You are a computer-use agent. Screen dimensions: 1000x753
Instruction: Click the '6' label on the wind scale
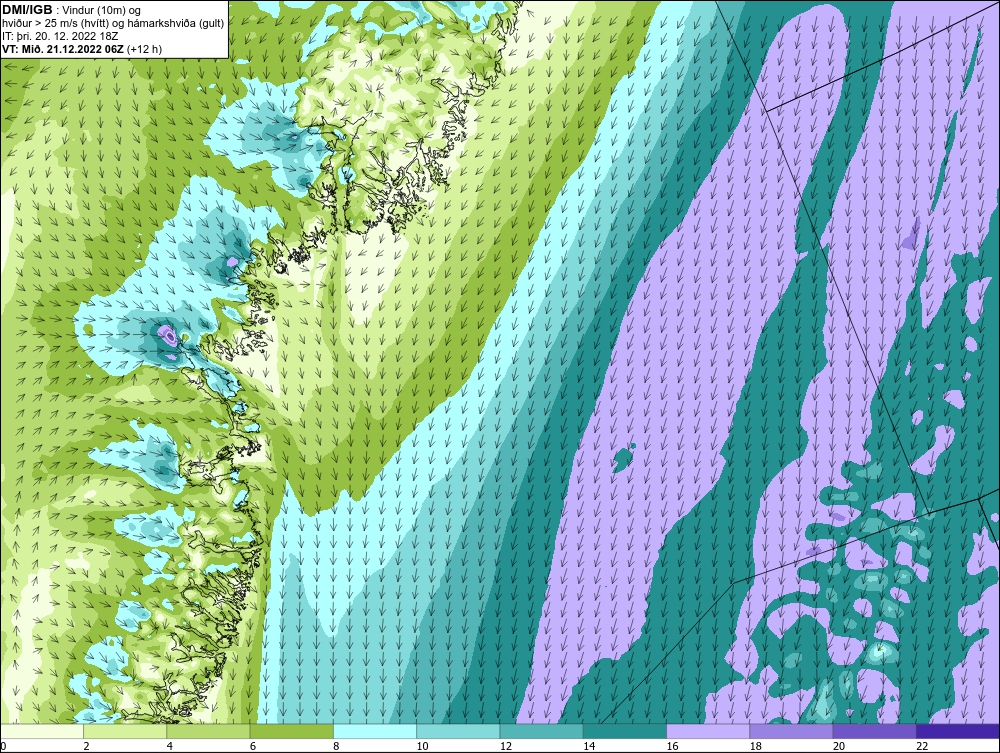coord(253,747)
